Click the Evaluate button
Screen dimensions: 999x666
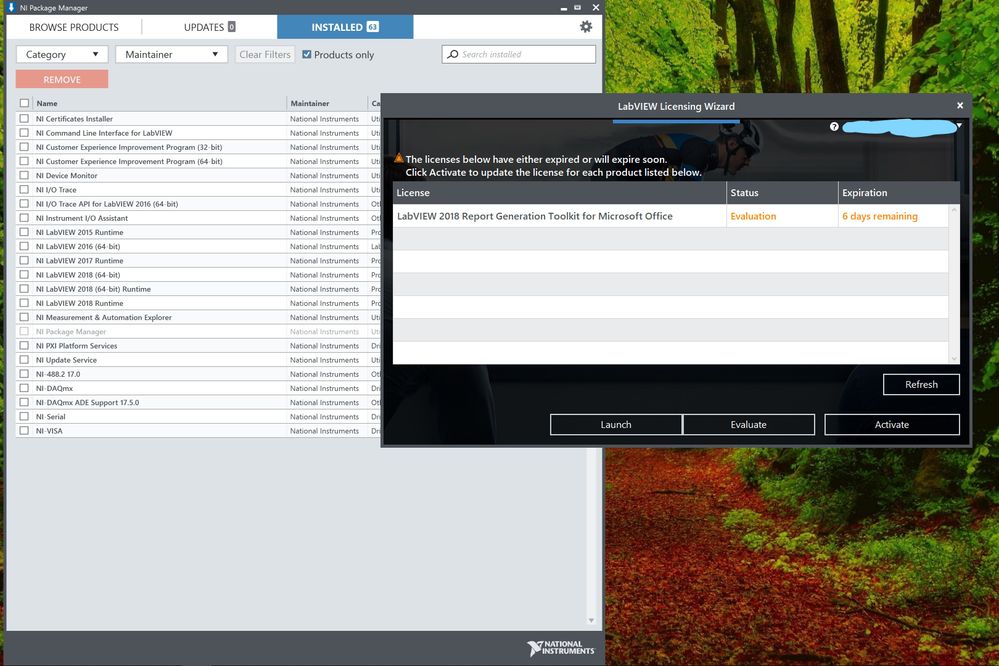click(x=749, y=424)
